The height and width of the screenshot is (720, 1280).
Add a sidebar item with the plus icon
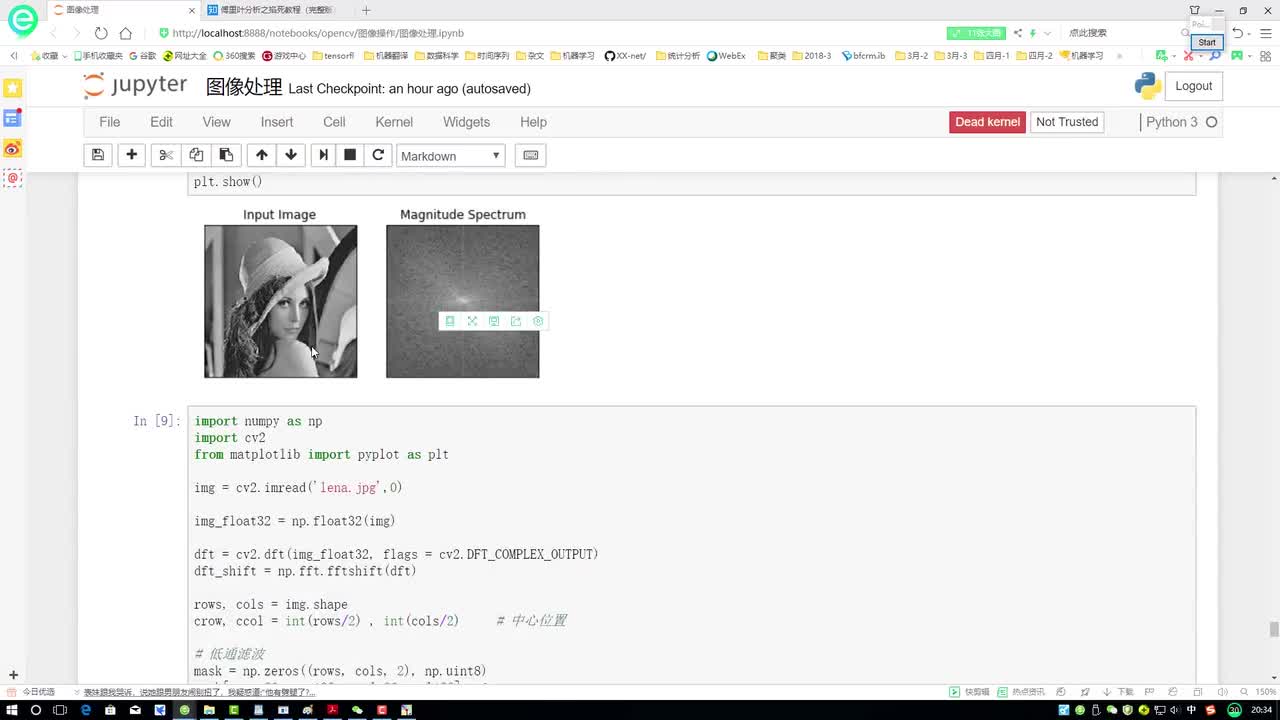[x=13, y=675]
